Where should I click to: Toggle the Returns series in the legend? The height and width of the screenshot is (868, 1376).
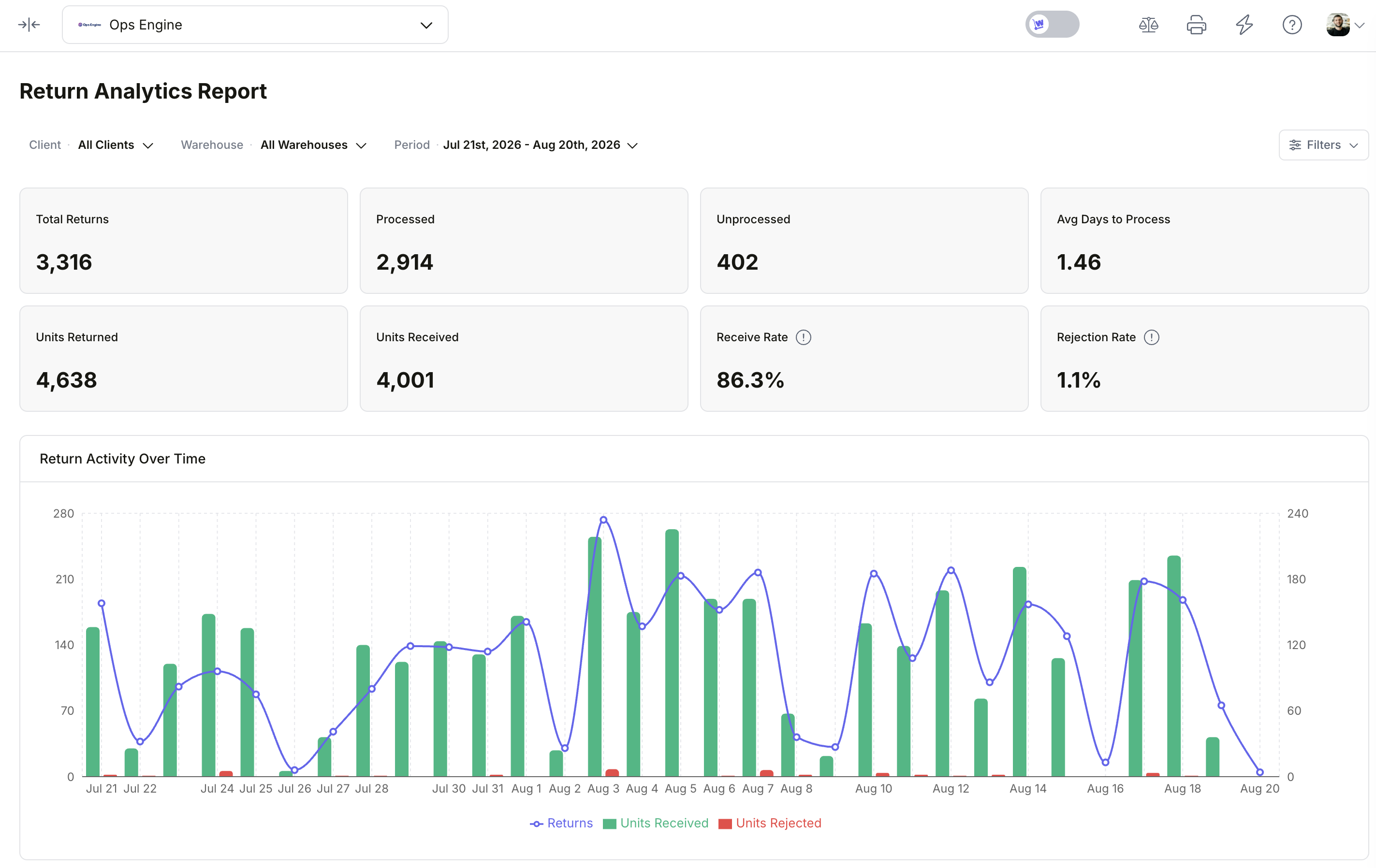(x=561, y=823)
